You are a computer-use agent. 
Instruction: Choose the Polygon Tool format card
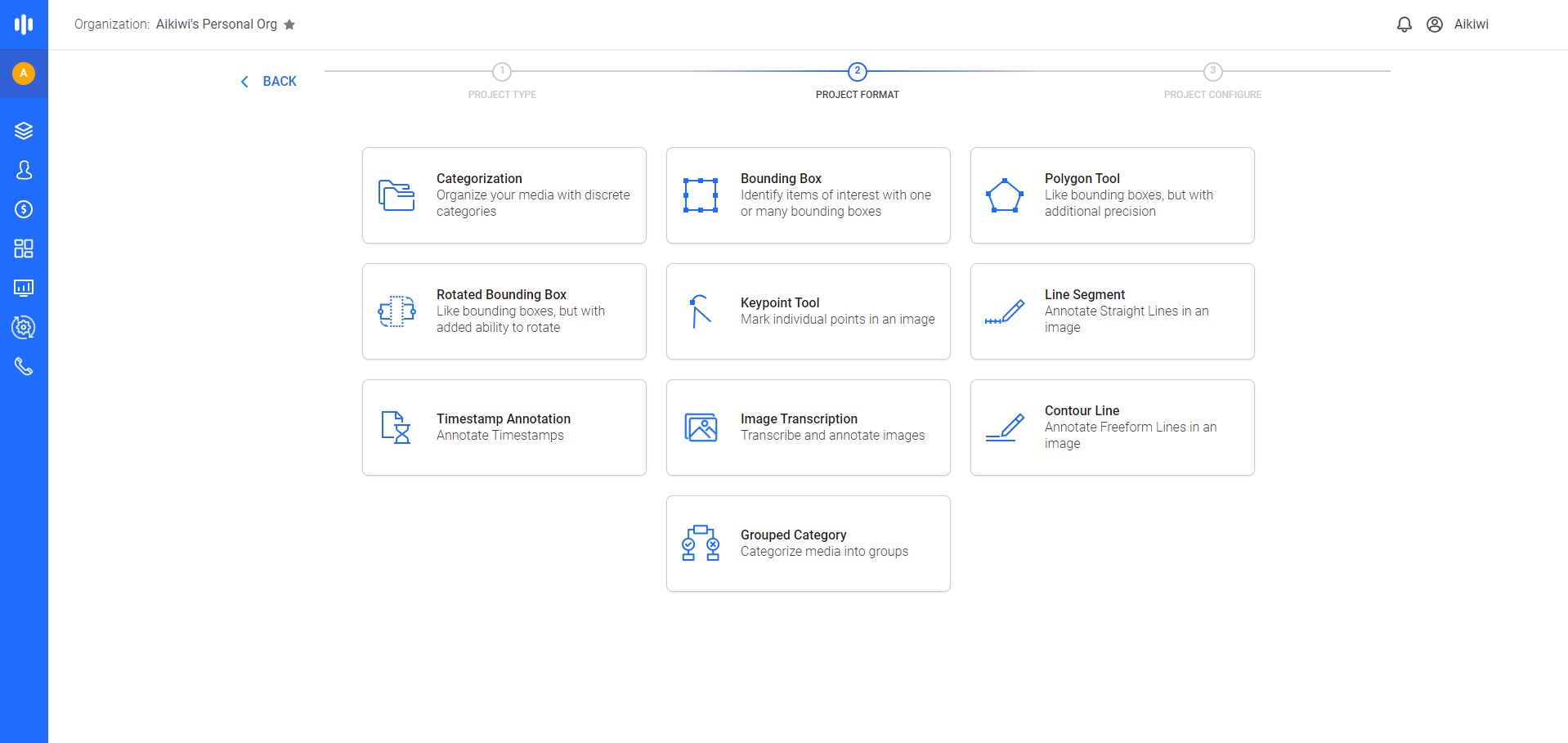(x=1112, y=195)
